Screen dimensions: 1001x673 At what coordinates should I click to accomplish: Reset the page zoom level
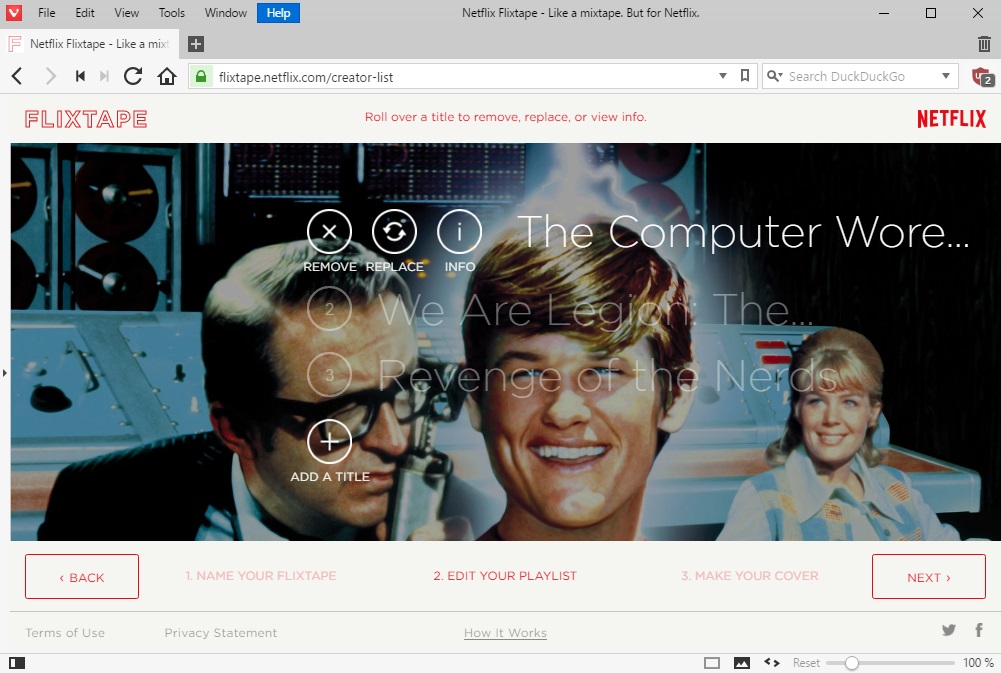[x=806, y=663]
